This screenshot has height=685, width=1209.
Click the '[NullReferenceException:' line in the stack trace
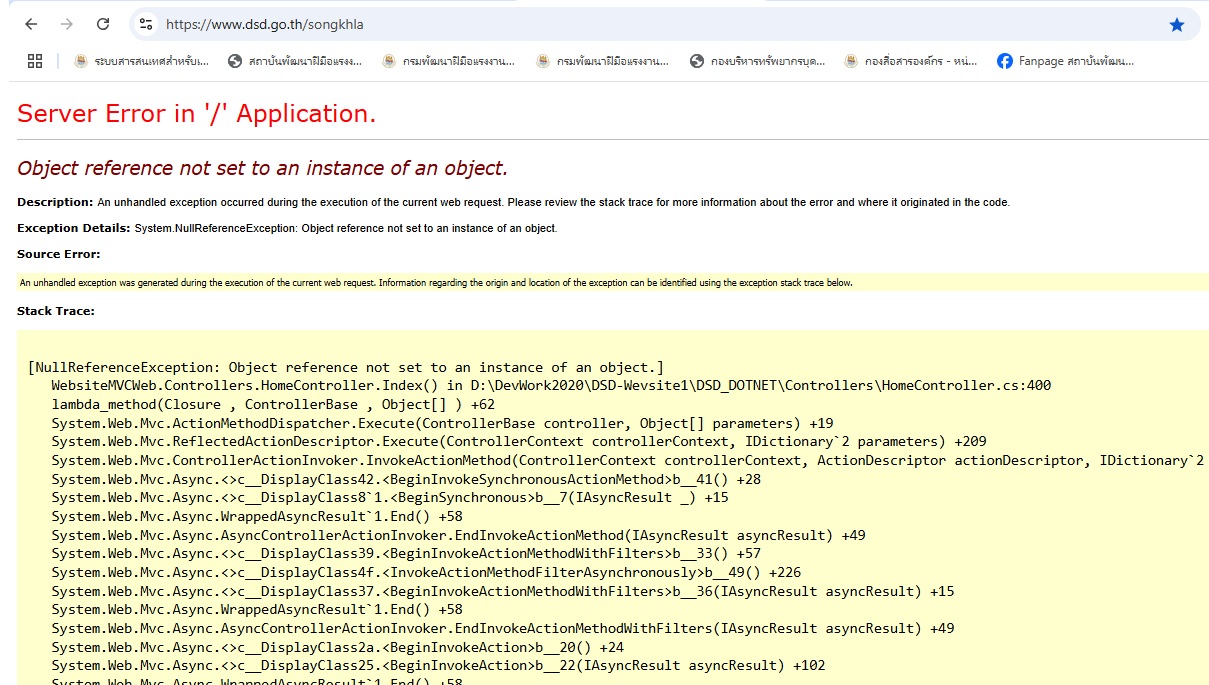click(346, 367)
